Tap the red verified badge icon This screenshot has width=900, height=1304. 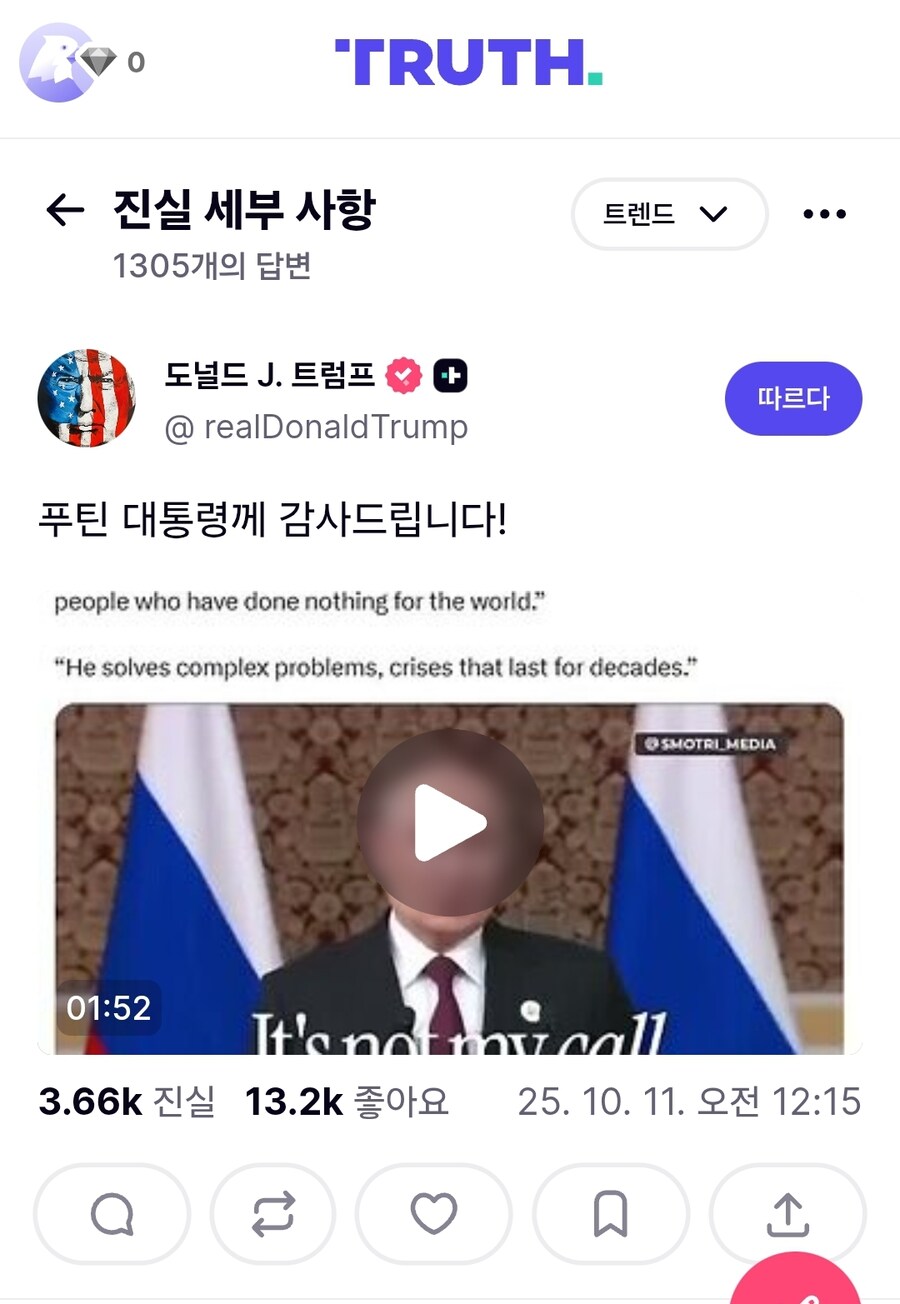[x=404, y=376]
